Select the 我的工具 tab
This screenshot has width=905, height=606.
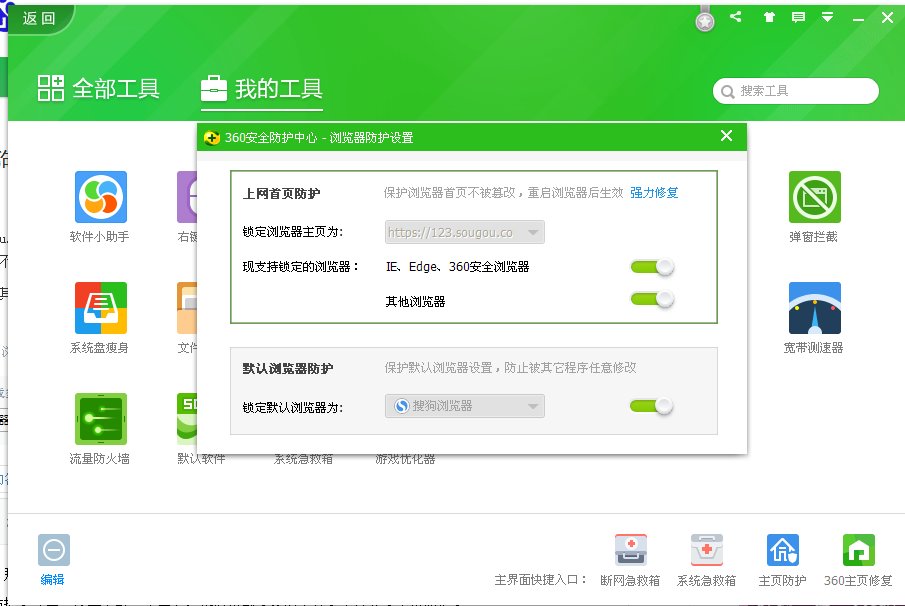(260, 88)
